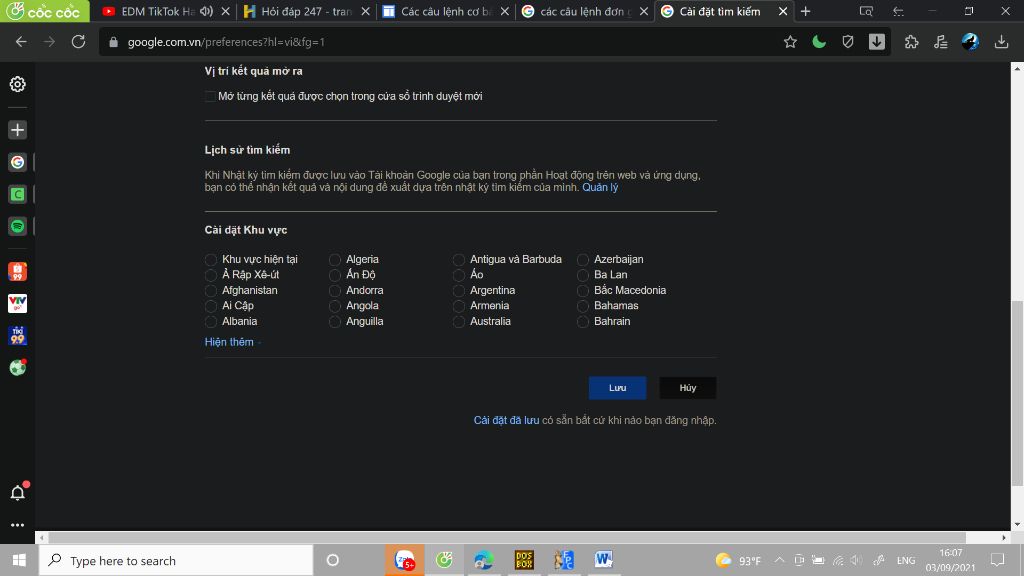The width and height of the screenshot is (1024, 576).
Task: Open the Cài đặt đã lưu link
Action: coord(506,421)
